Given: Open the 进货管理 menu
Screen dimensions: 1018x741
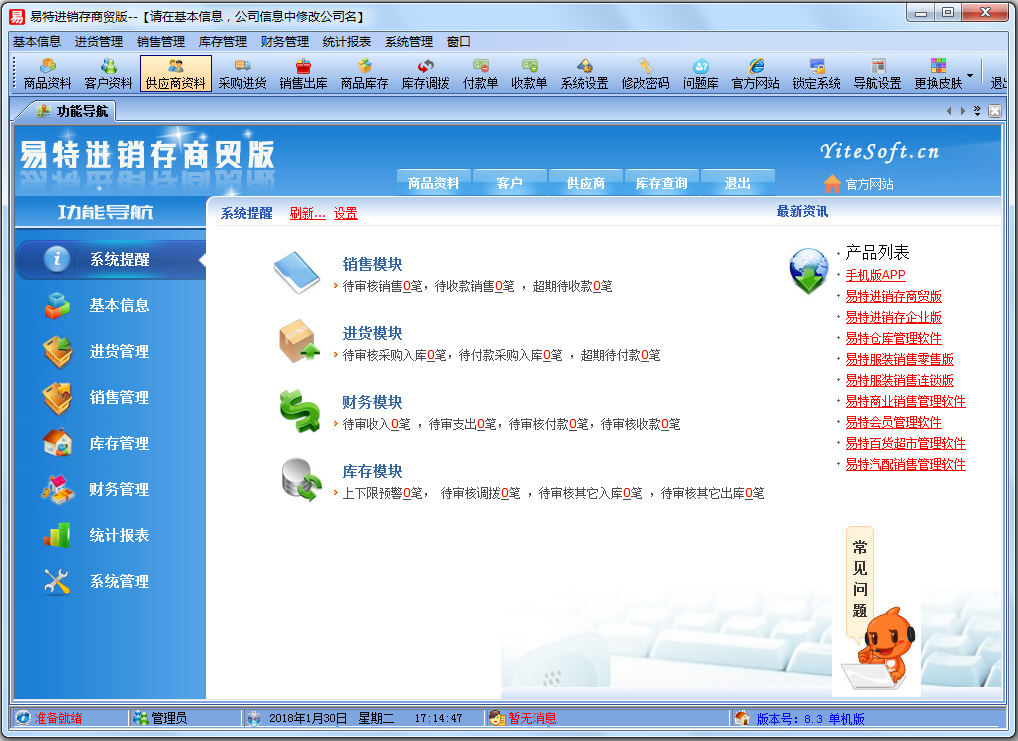Looking at the screenshot, I should pyautogui.click(x=99, y=42).
